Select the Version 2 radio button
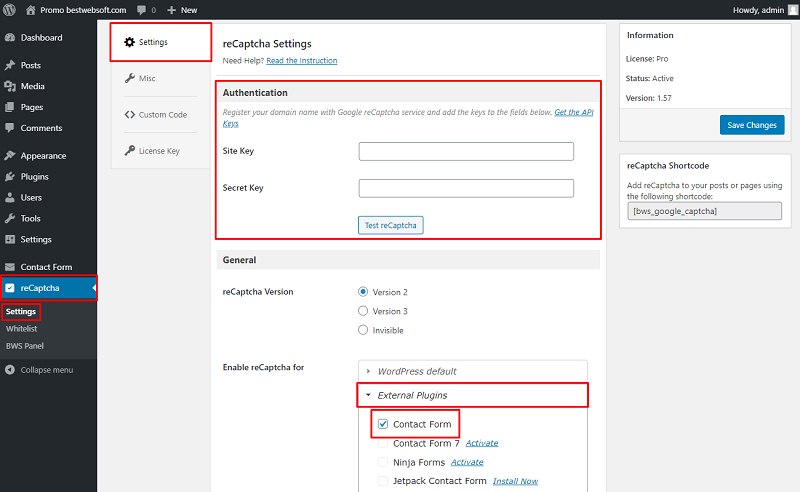Screen dimensions: 800x492 (363, 292)
